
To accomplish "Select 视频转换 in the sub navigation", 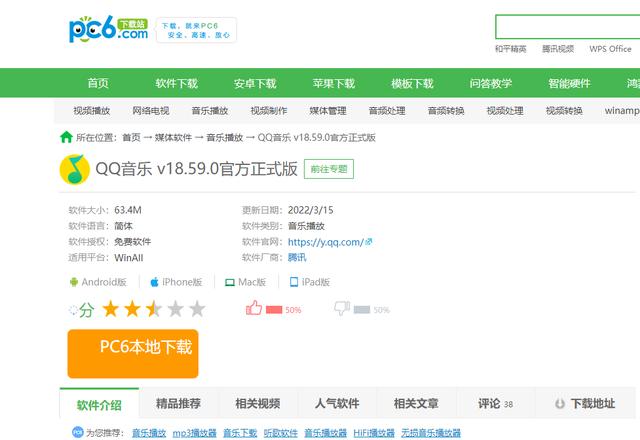I will coord(564,111).
